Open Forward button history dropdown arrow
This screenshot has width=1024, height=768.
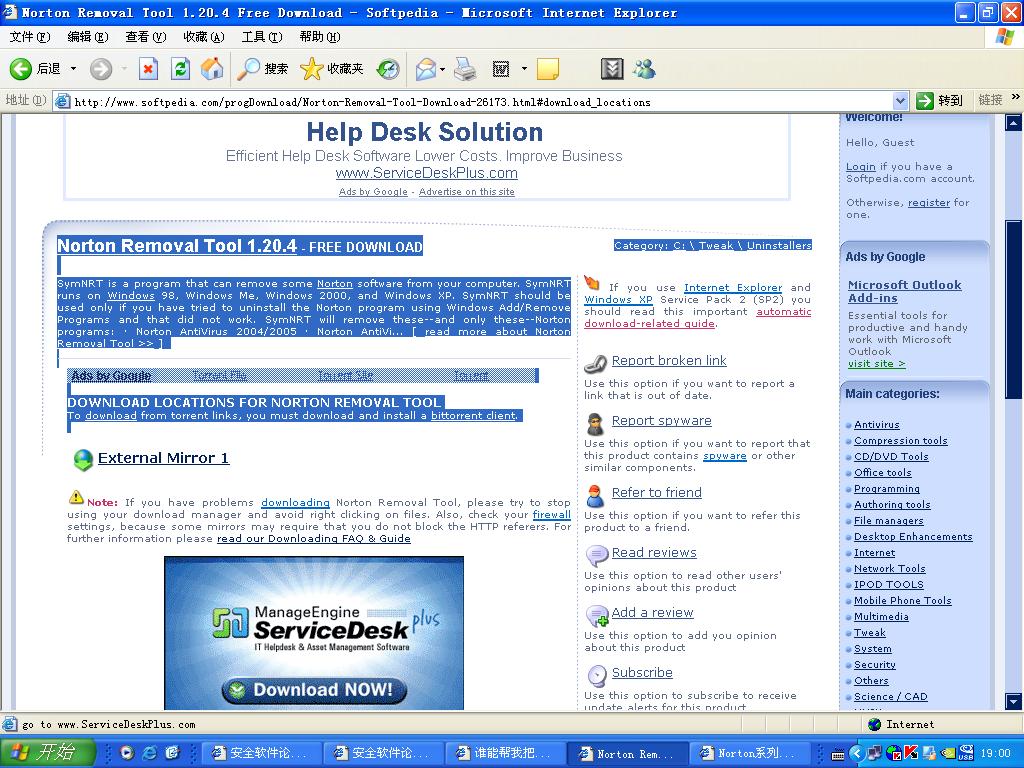click(x=123, y=69)
